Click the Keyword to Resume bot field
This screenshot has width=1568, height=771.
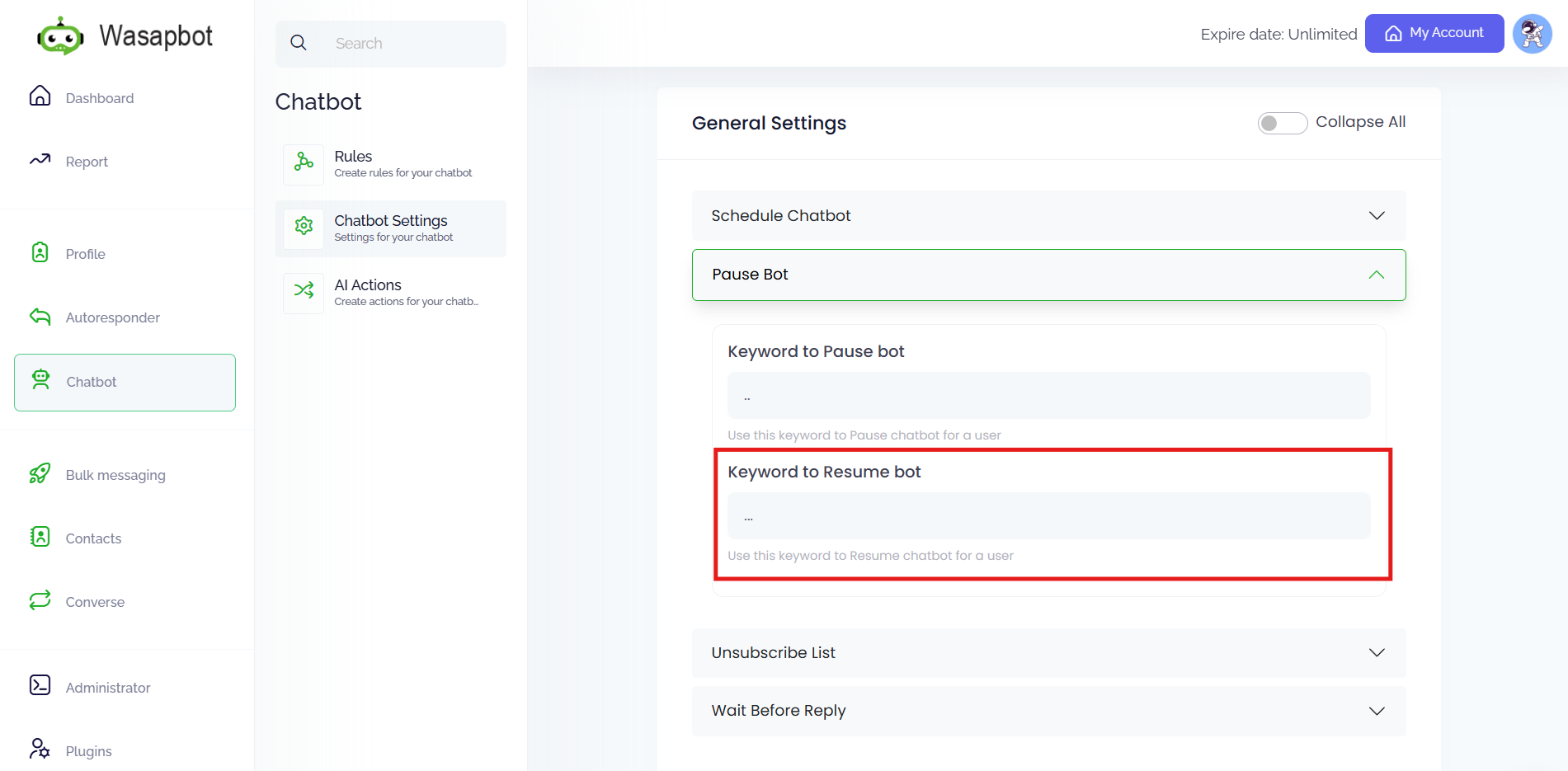1048,516
